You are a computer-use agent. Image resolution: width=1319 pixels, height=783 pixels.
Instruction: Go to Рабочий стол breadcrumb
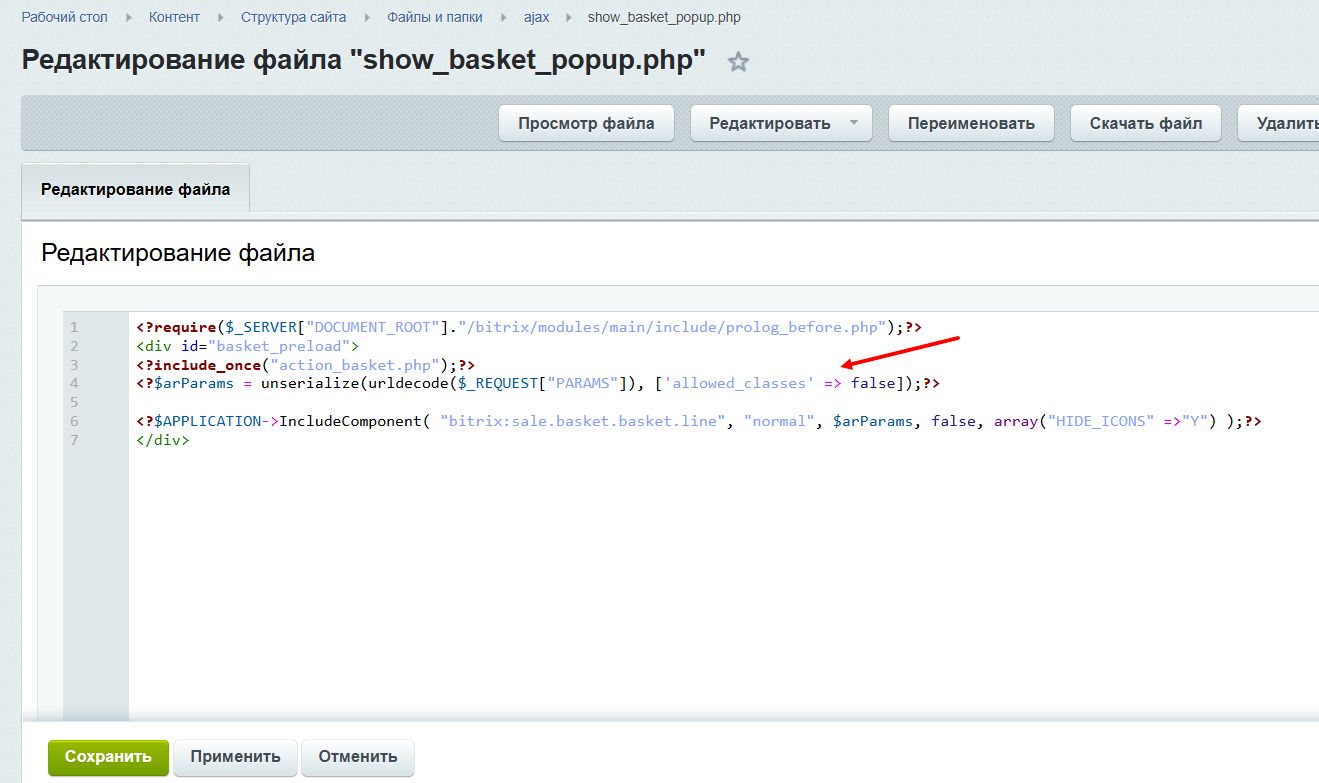[64, 17]
